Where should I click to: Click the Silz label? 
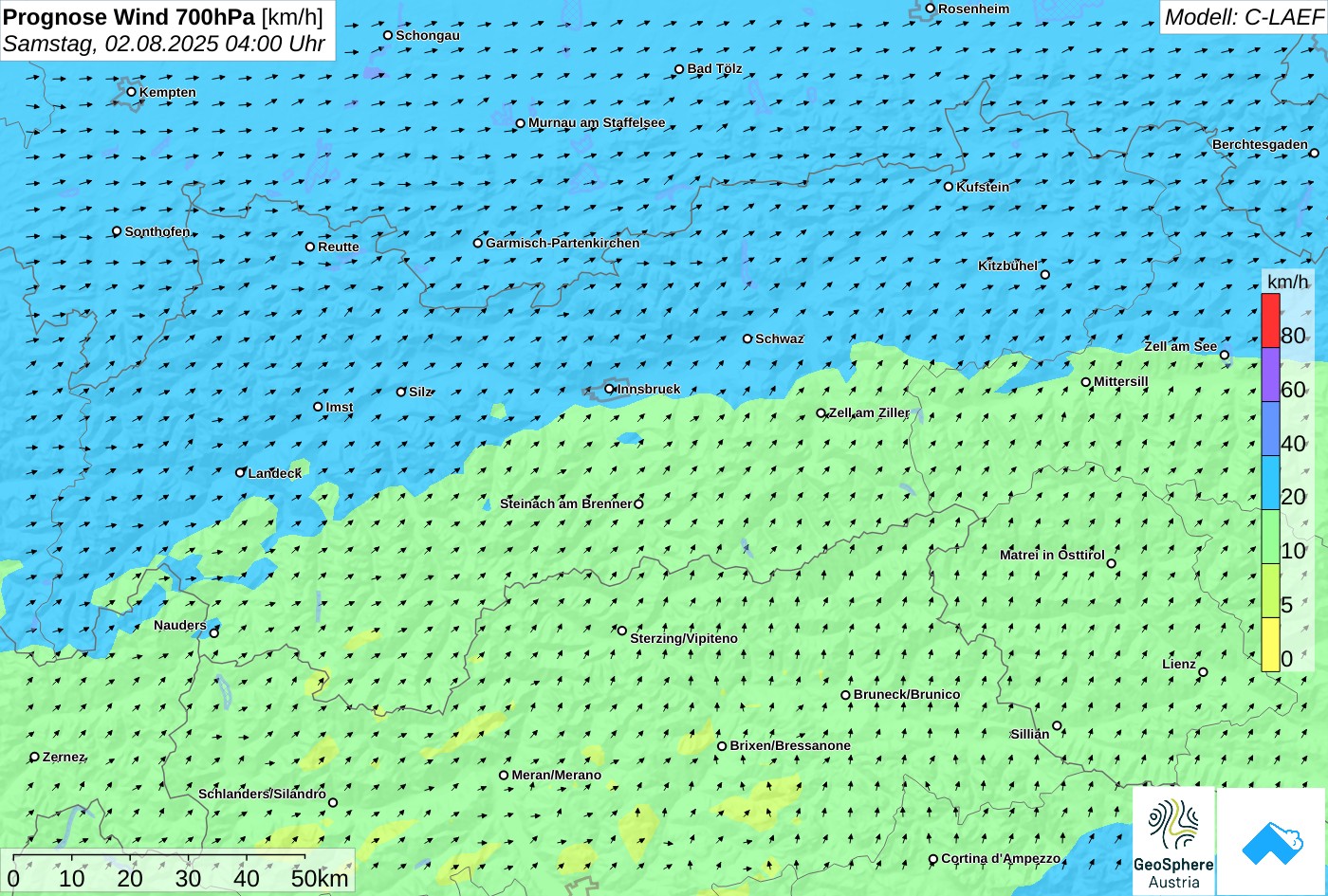[420, 393]
